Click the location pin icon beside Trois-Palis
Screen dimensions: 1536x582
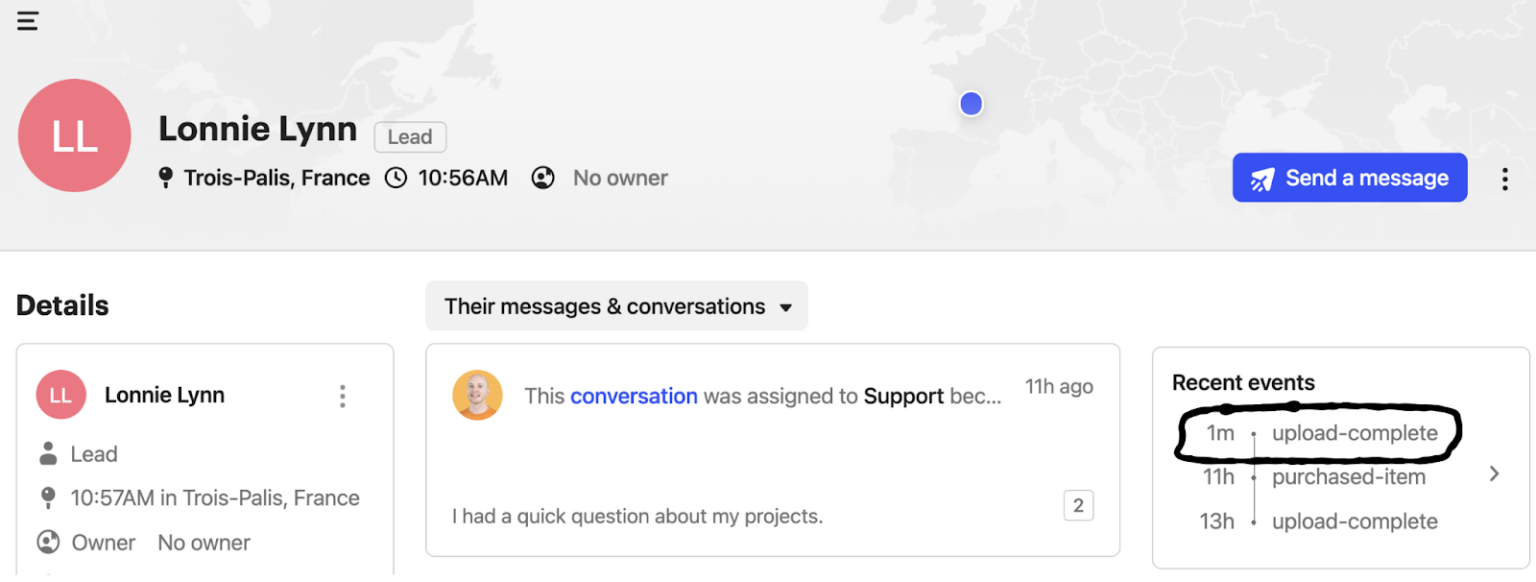point(165,177)
